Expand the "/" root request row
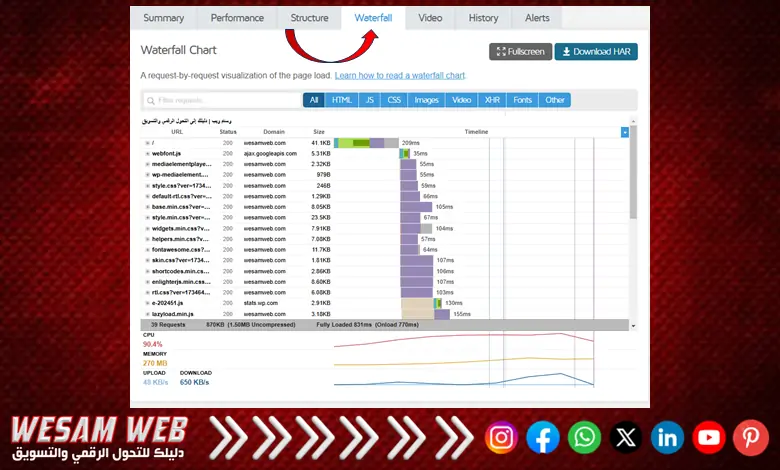Image resolution: width=780 pixels, height=470 pixels. pyautogui.click(x=147, y=143)
